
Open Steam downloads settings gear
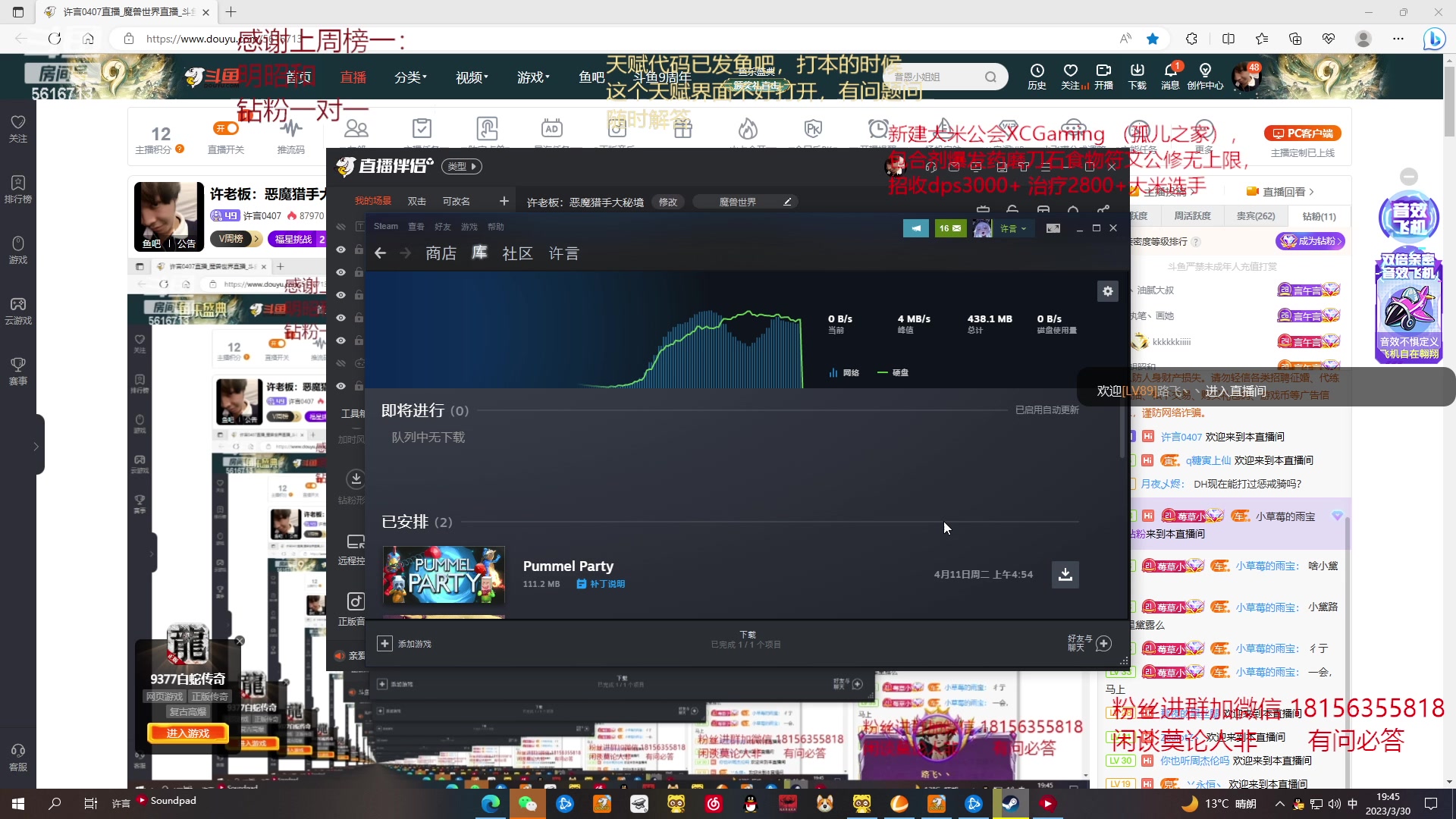click(1108, 291)
